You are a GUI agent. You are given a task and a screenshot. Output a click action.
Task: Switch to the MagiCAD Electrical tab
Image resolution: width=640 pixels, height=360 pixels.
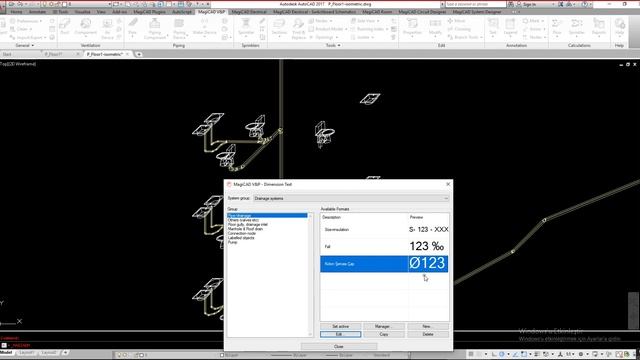249,12
